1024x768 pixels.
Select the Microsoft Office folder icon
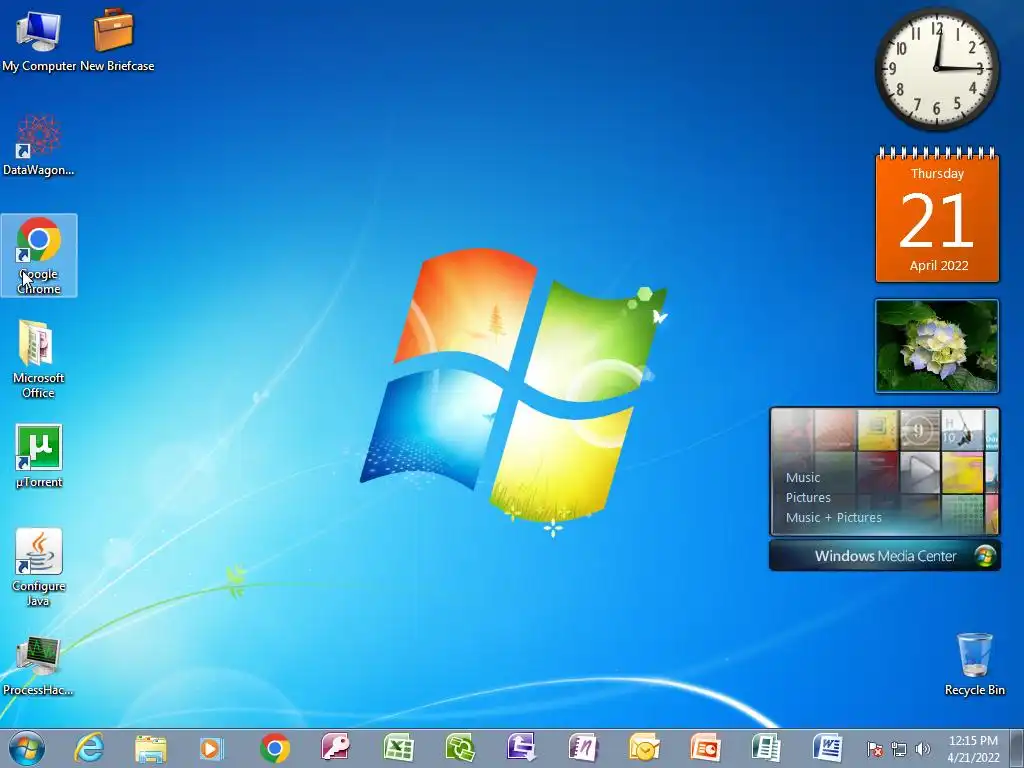pyautogui.click(x=39, y=359)
